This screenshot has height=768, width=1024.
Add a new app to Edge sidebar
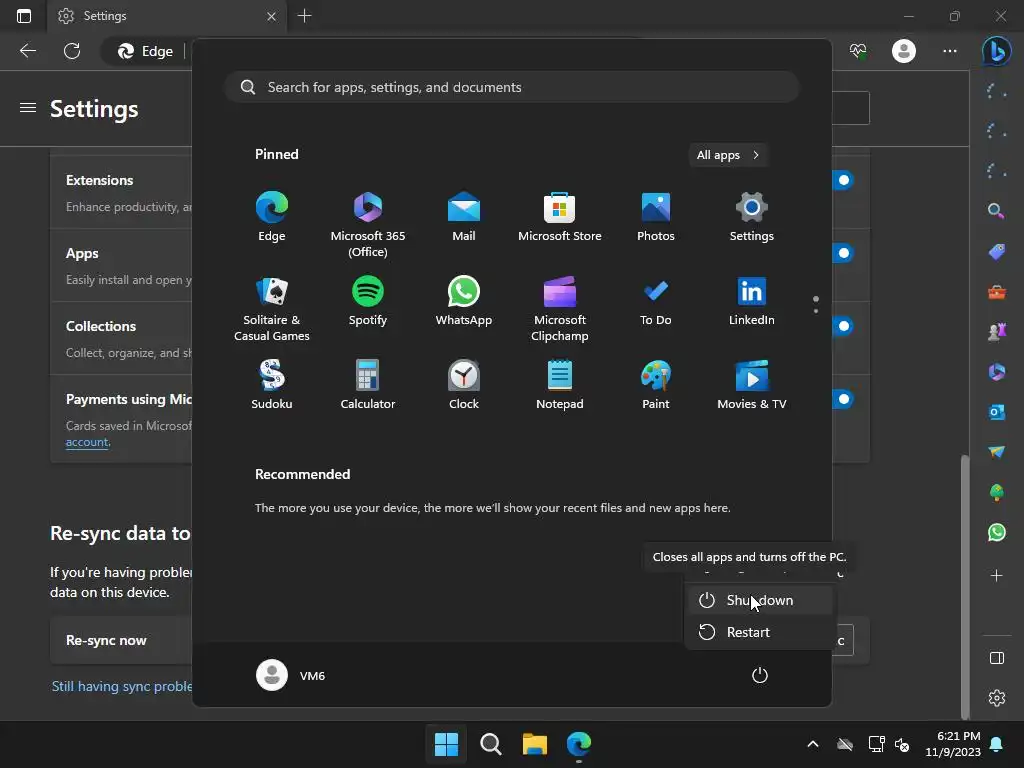click(x=997, y=575)
